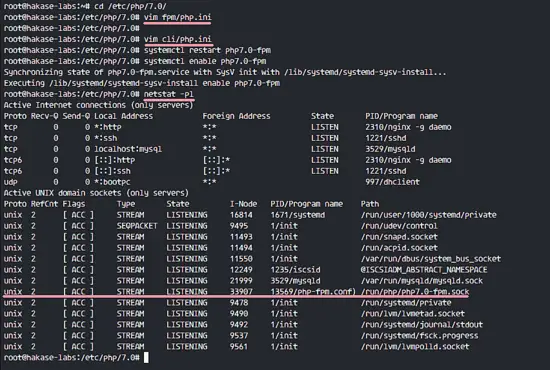Screen dimensions: 550x370
Task: Click the '/run/php/php7.0-fpm.sock' path
Action: pos(415,292)
